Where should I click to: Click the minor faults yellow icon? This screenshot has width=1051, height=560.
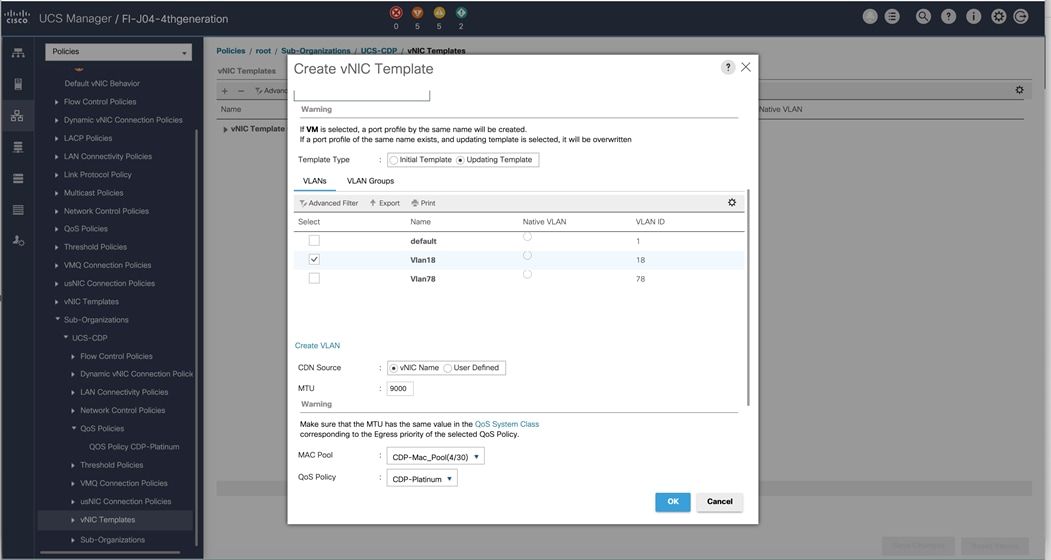pos(439,13)
